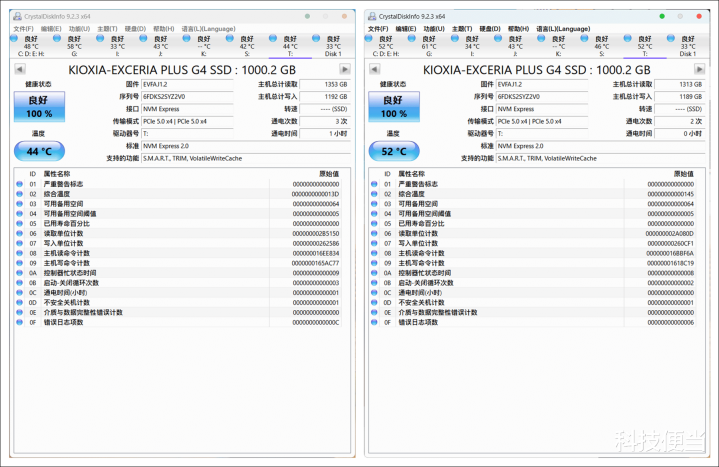Click firmware field EVFAJ1.2 in left window
Screen dimensions: 719x467
[x=187, y=84]
